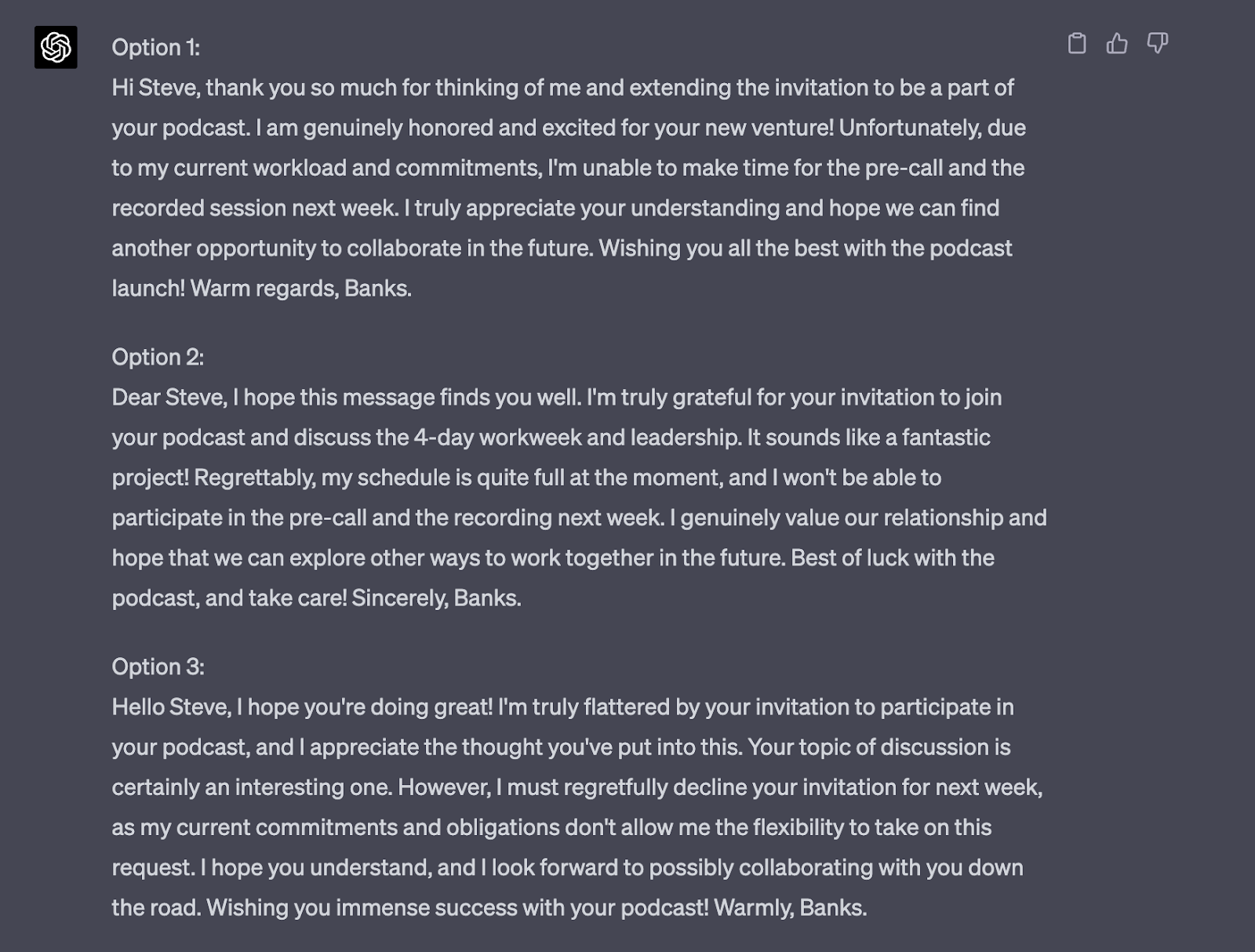Screen dimensions: 1255x952
Task: Click the "Dear Steve" greeting text
Action: [169, 398]
